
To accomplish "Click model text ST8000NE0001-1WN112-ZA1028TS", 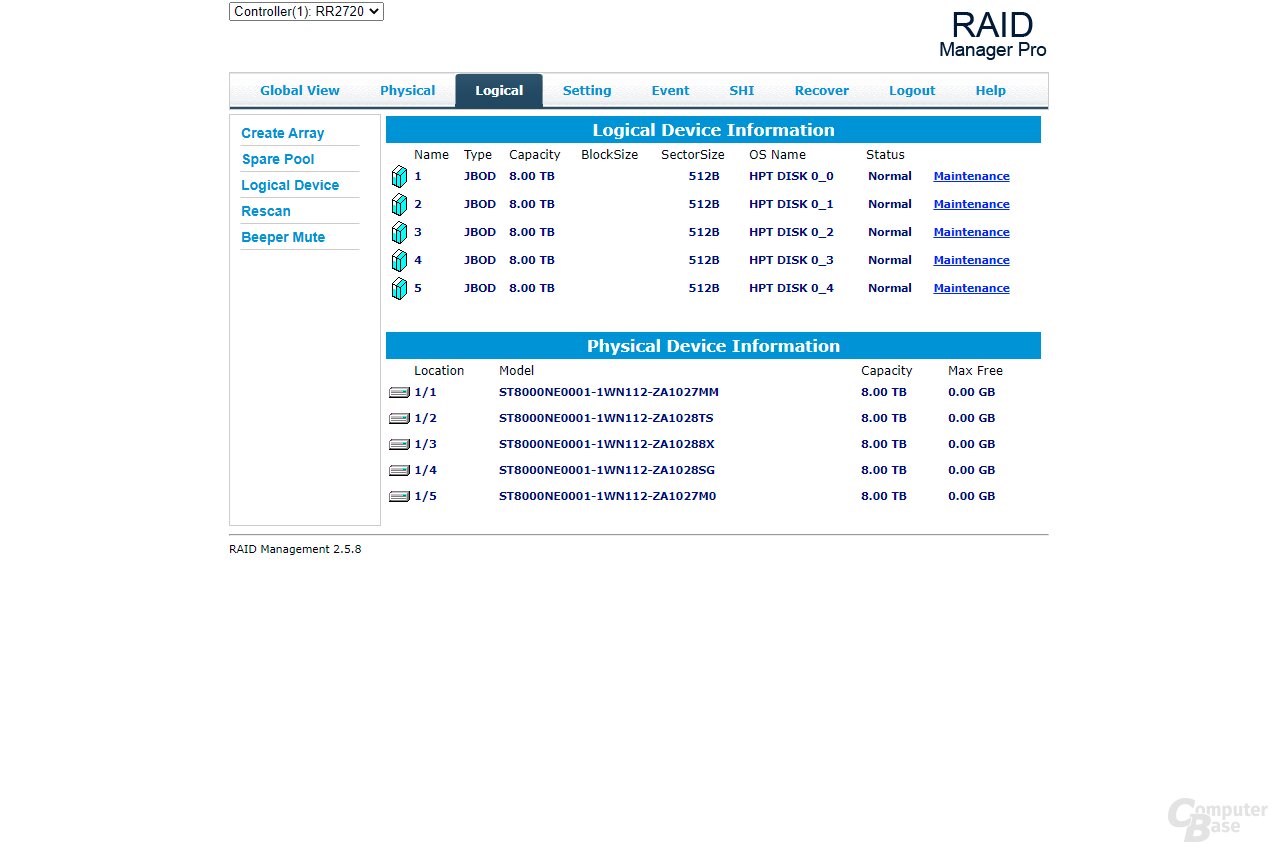I will point(606,418).
